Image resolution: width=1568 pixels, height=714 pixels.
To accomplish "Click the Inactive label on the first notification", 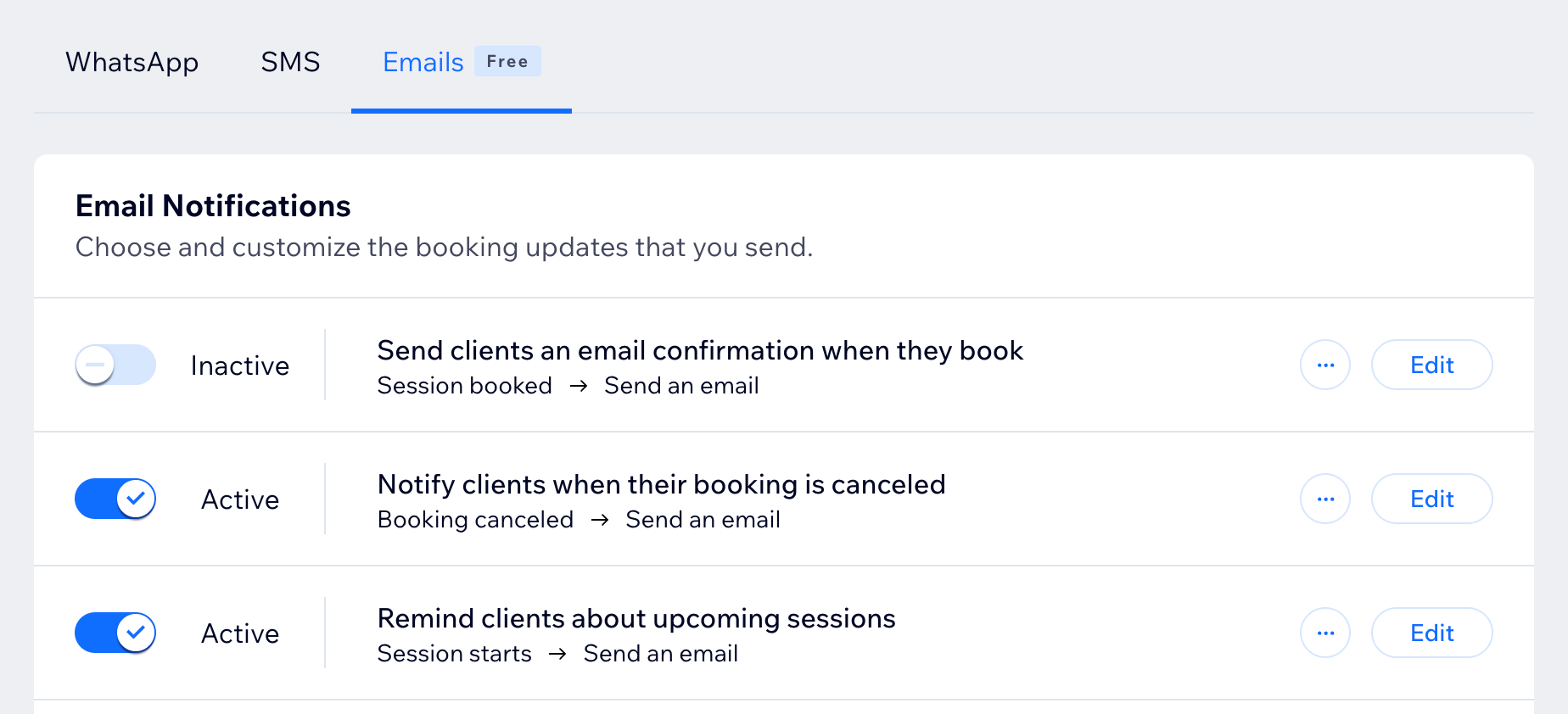I will pos(240,365).
